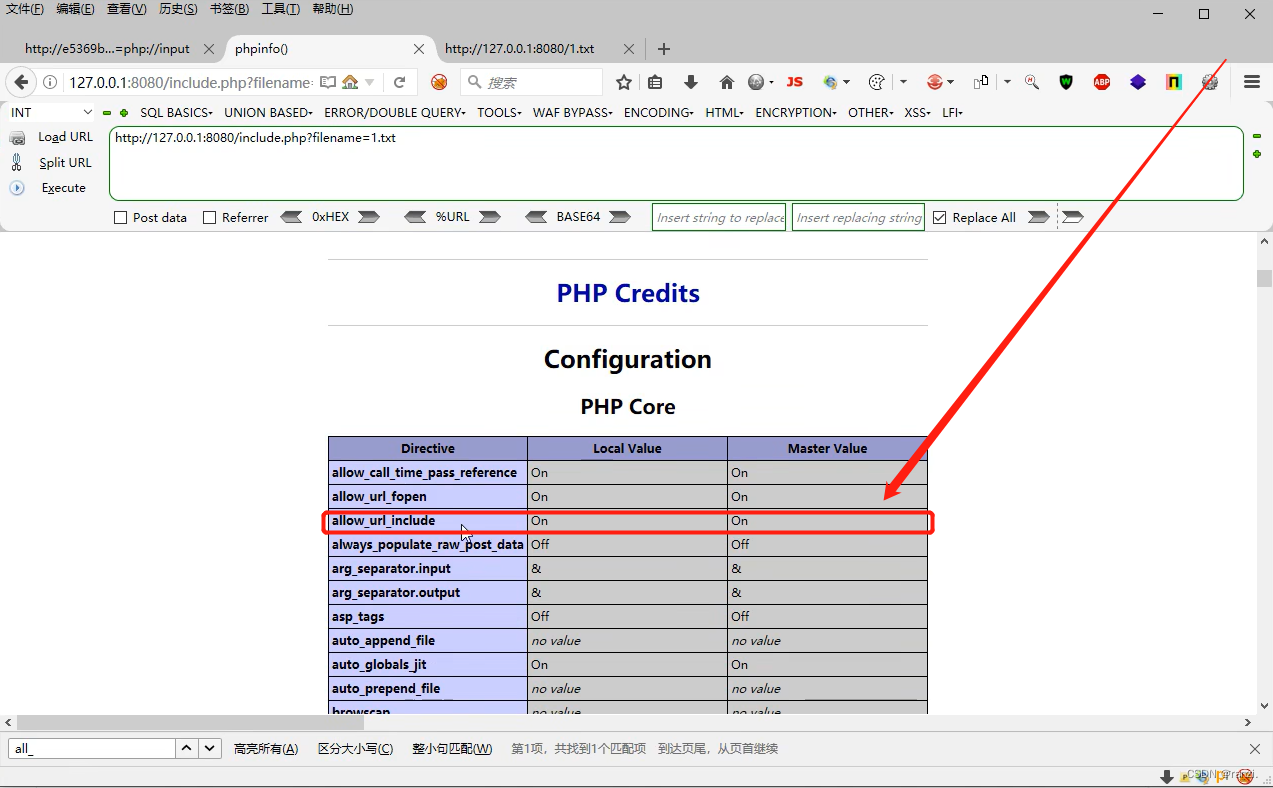Click the %URL decode left arrow

click(416, 217)
